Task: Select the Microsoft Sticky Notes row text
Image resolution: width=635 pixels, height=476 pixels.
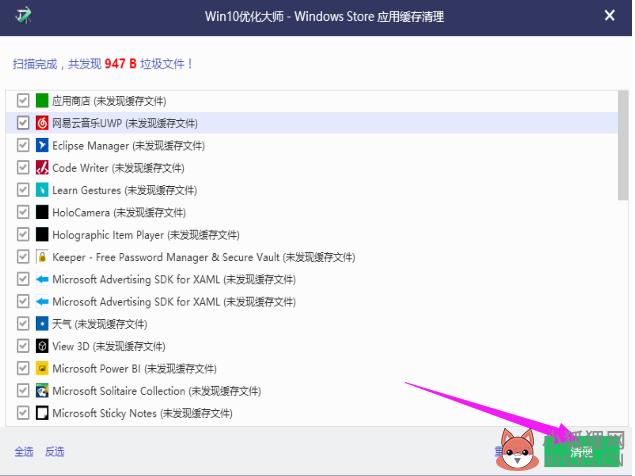Action: [142, 413]
